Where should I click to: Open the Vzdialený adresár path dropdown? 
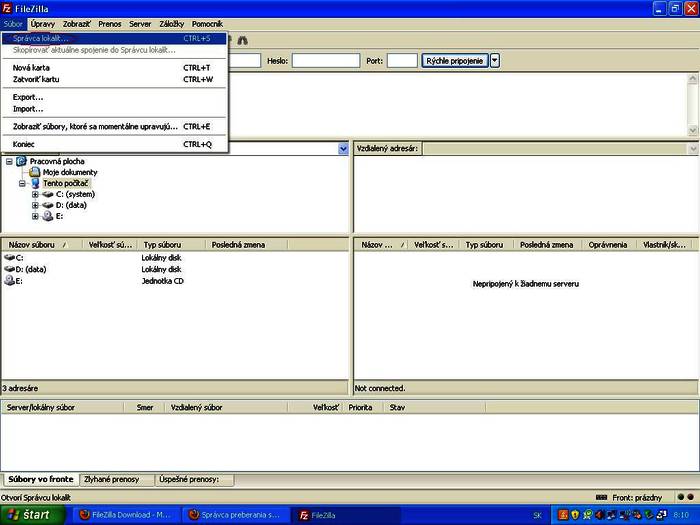coord(693,149)
